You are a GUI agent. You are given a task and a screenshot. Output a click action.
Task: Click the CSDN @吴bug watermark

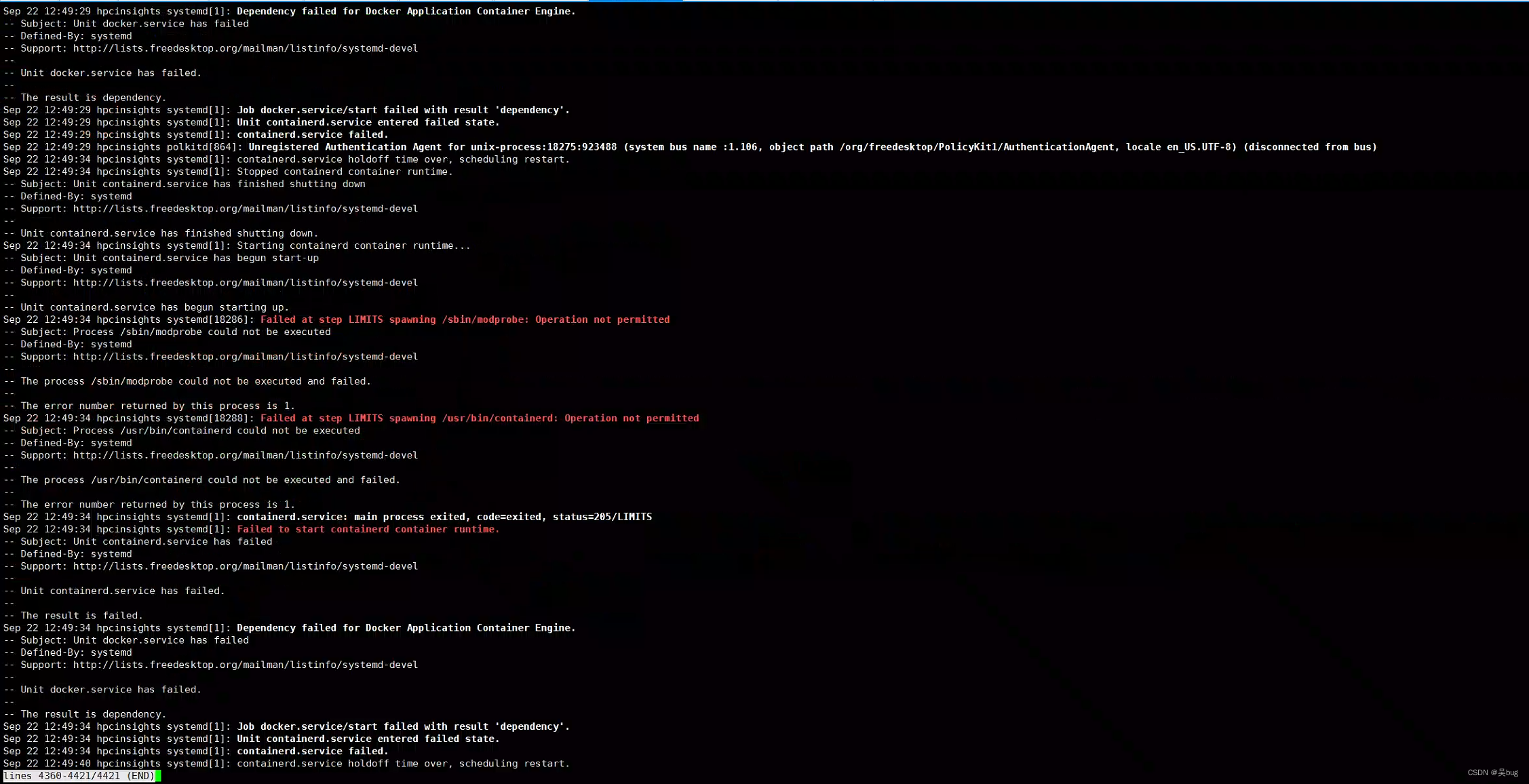(1491, 772)
